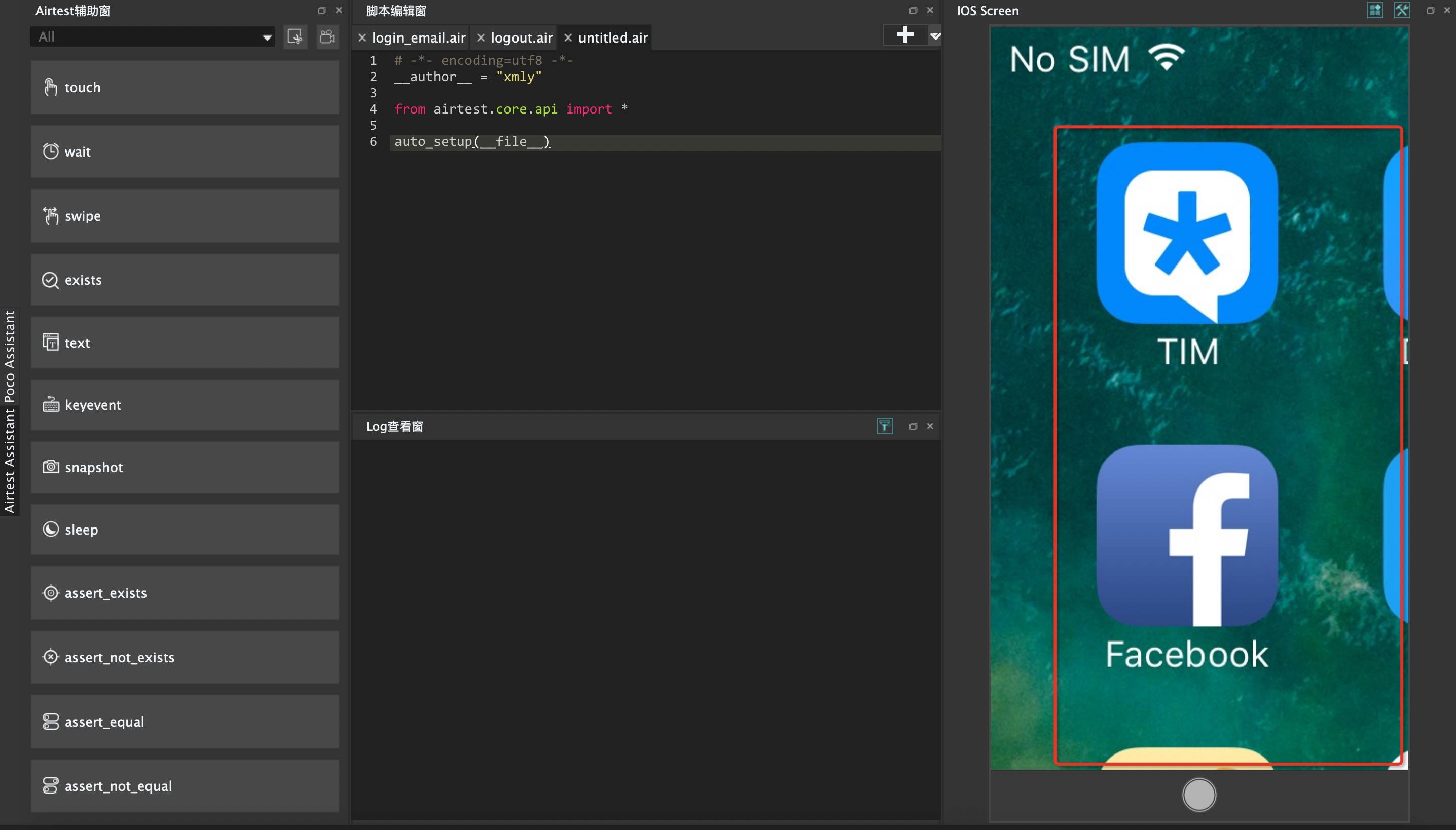Click the assert_exists target icon
Image resolution: width=1456 pixels, height=830 pixels.
point(50,593)
